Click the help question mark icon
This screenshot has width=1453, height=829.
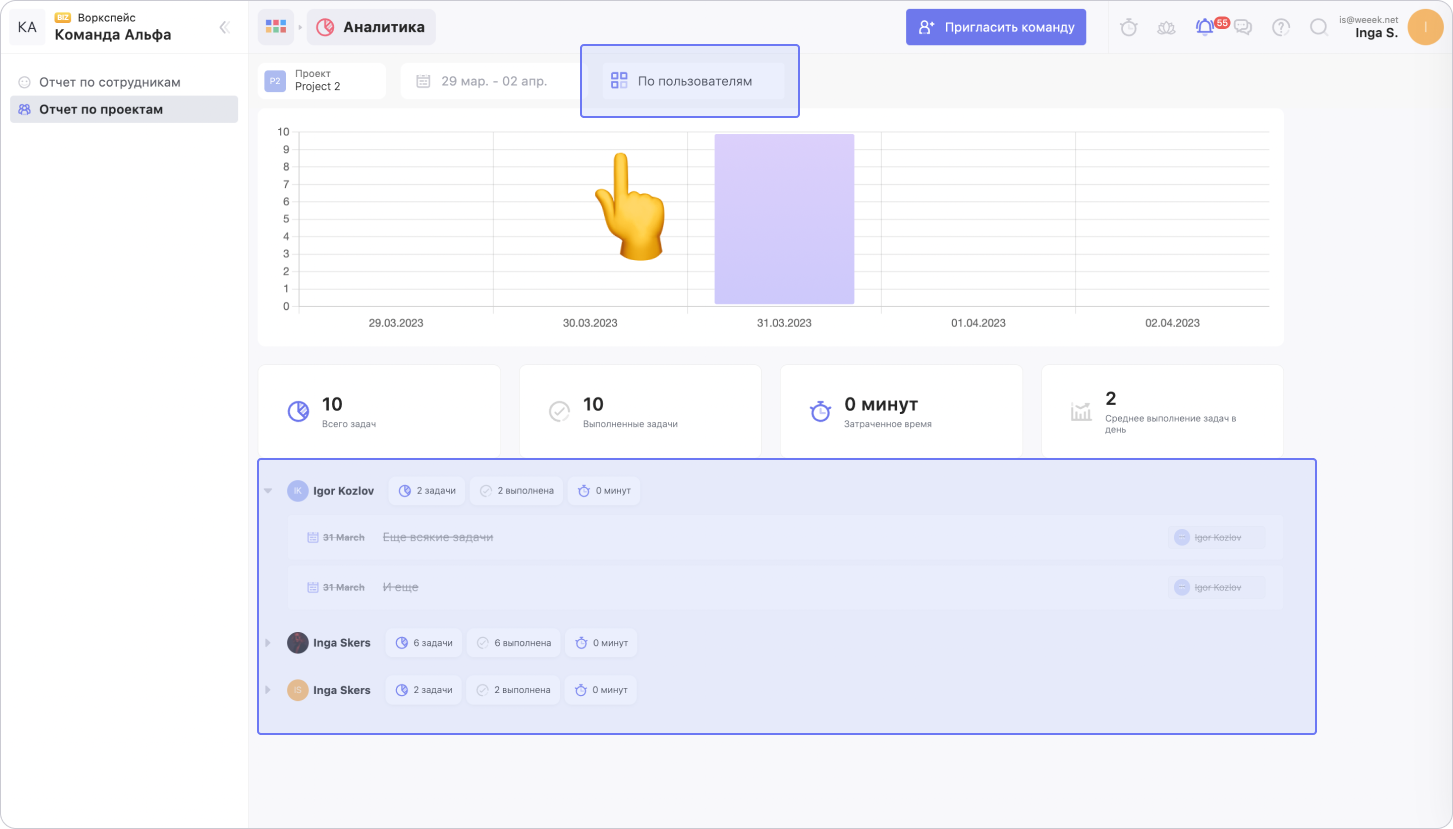point(1281,28)
